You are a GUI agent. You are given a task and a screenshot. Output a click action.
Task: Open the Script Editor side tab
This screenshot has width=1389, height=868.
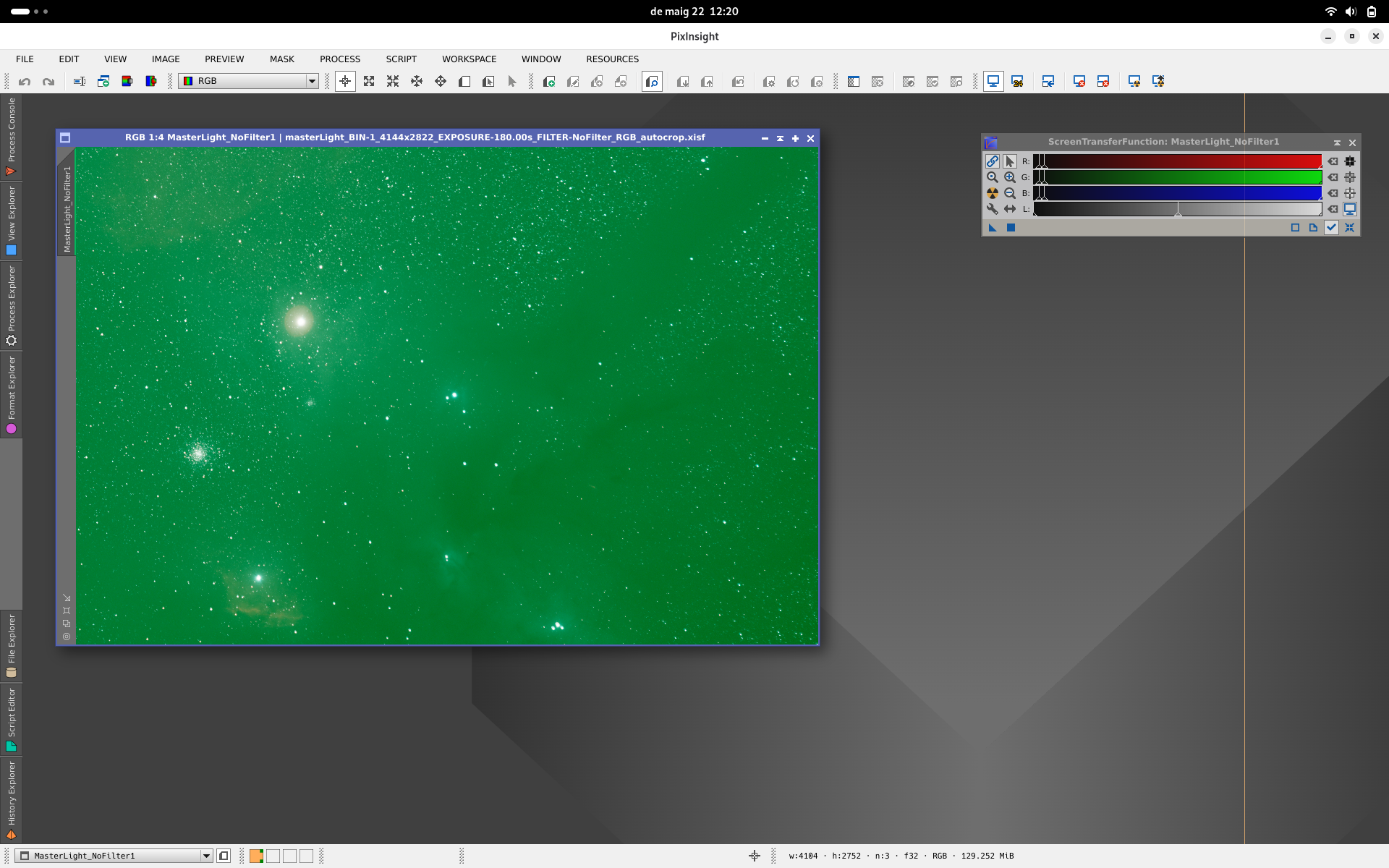tap(11, 720)
